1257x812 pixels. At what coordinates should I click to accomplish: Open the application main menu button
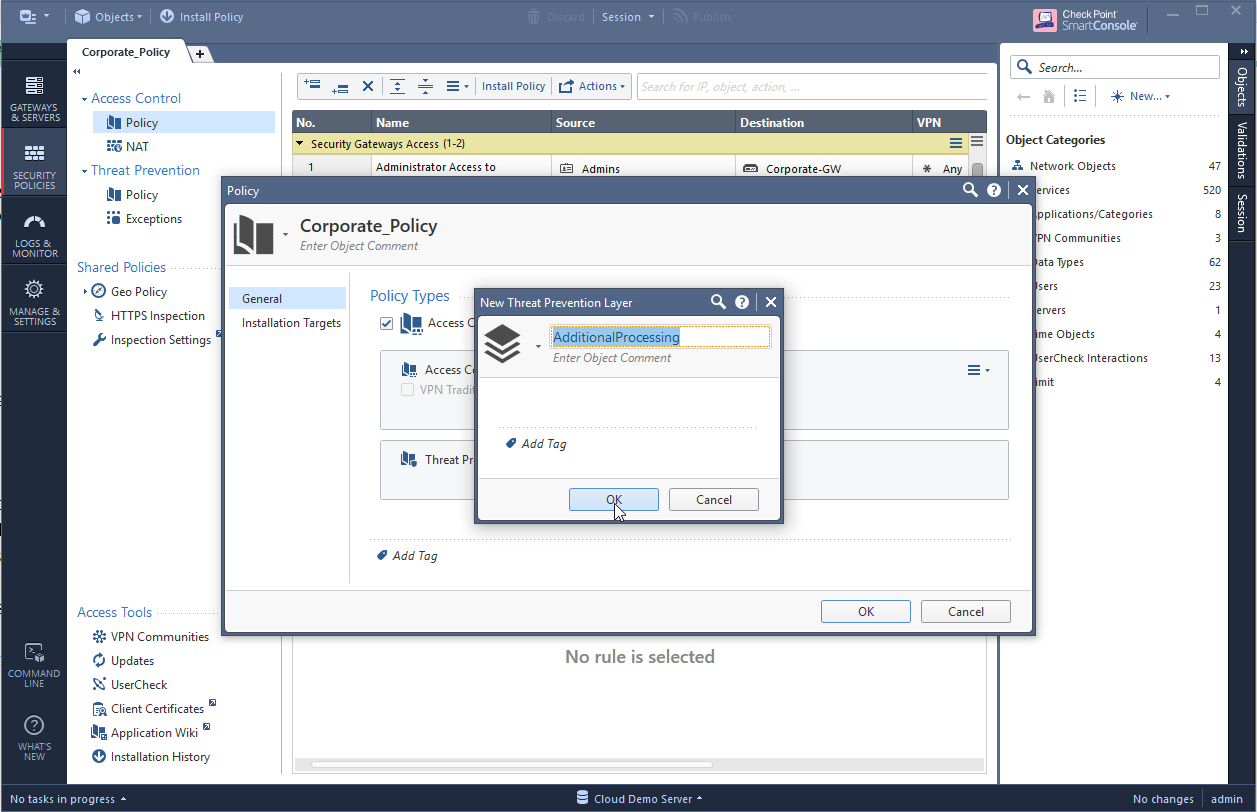point(33,16)
